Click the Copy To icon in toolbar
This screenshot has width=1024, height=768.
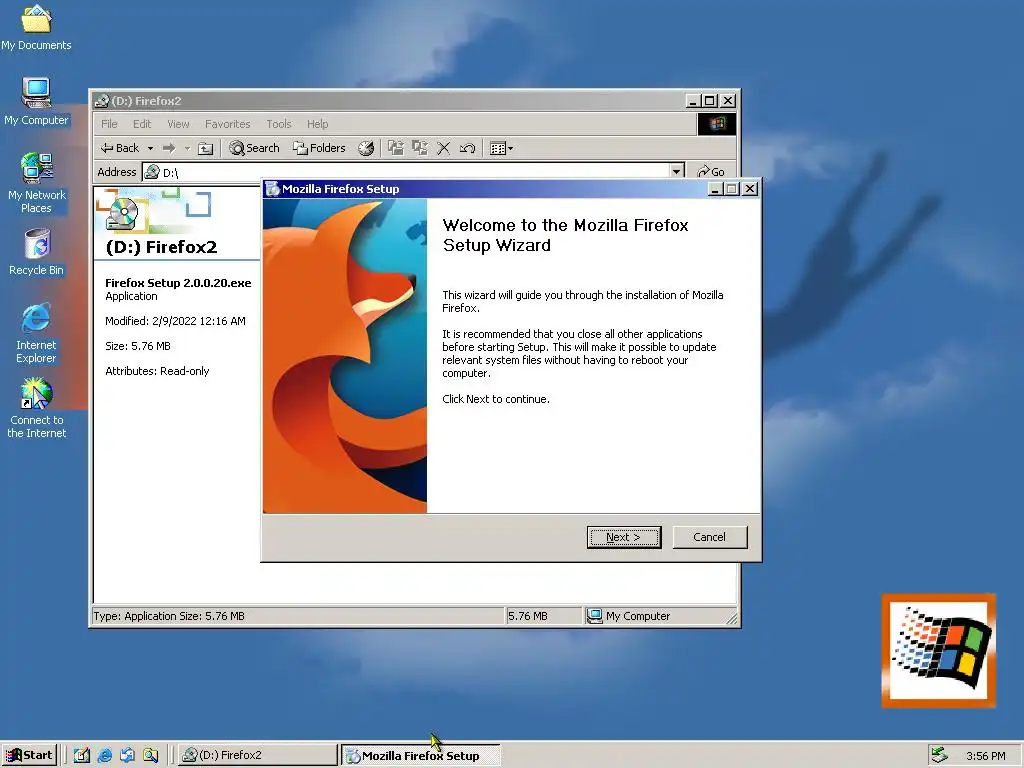click(419, 148)
